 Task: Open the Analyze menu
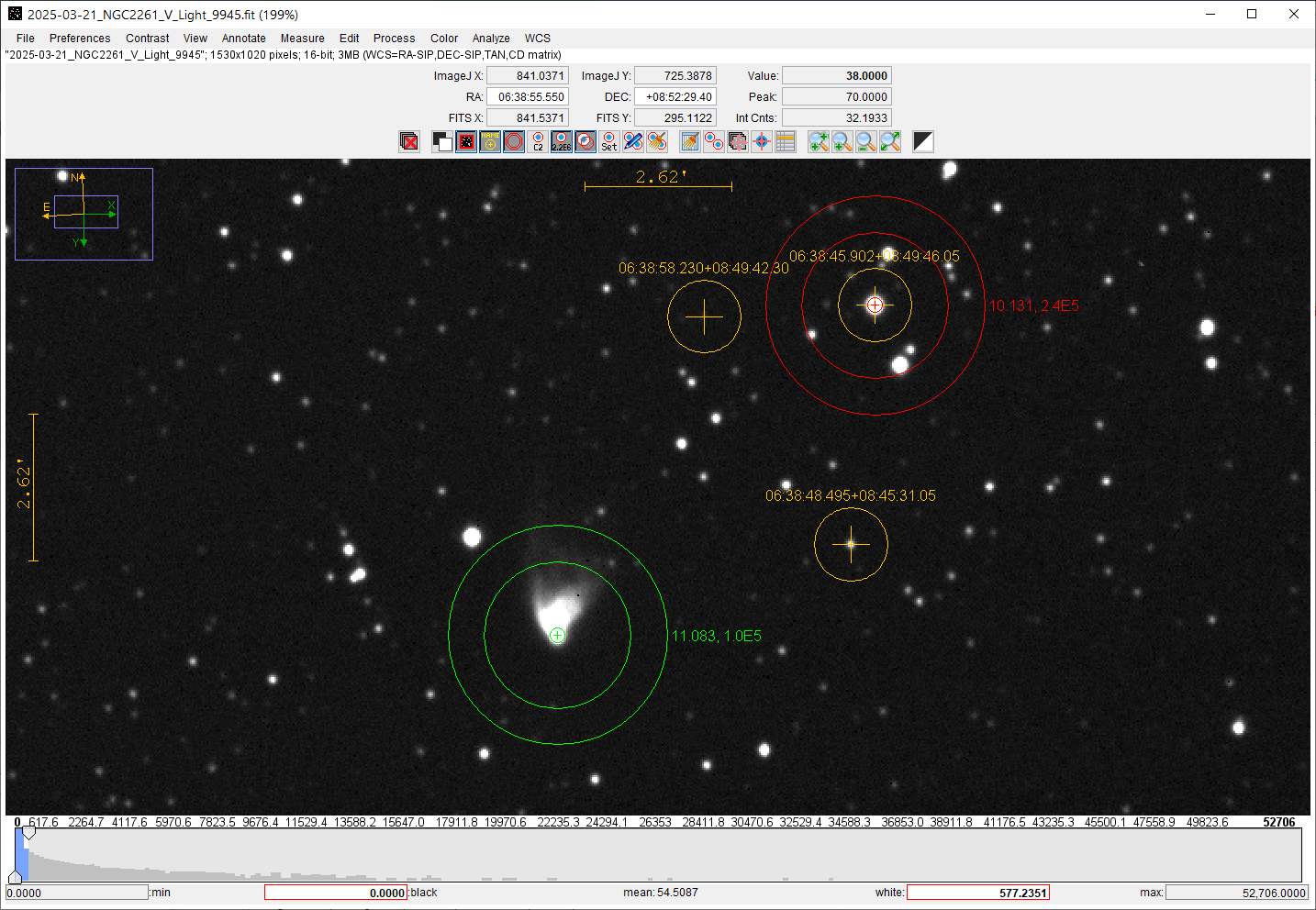point(491,39)
